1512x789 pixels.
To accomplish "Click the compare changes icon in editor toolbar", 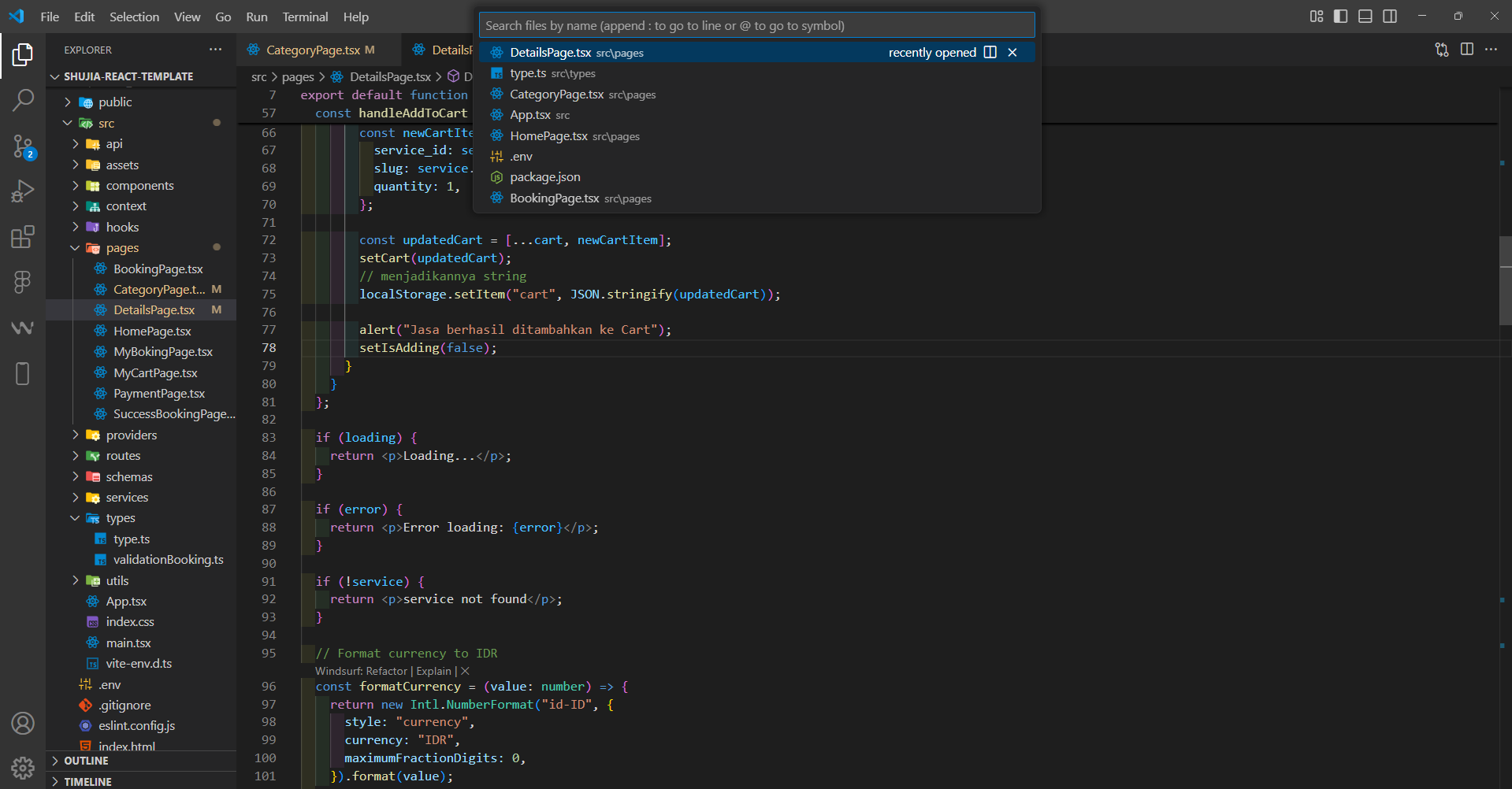I will tap(1442, 50).
